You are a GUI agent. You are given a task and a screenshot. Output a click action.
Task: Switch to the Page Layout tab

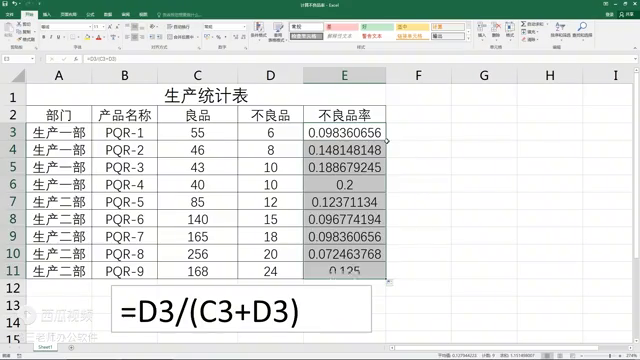[x=68, y=14]
